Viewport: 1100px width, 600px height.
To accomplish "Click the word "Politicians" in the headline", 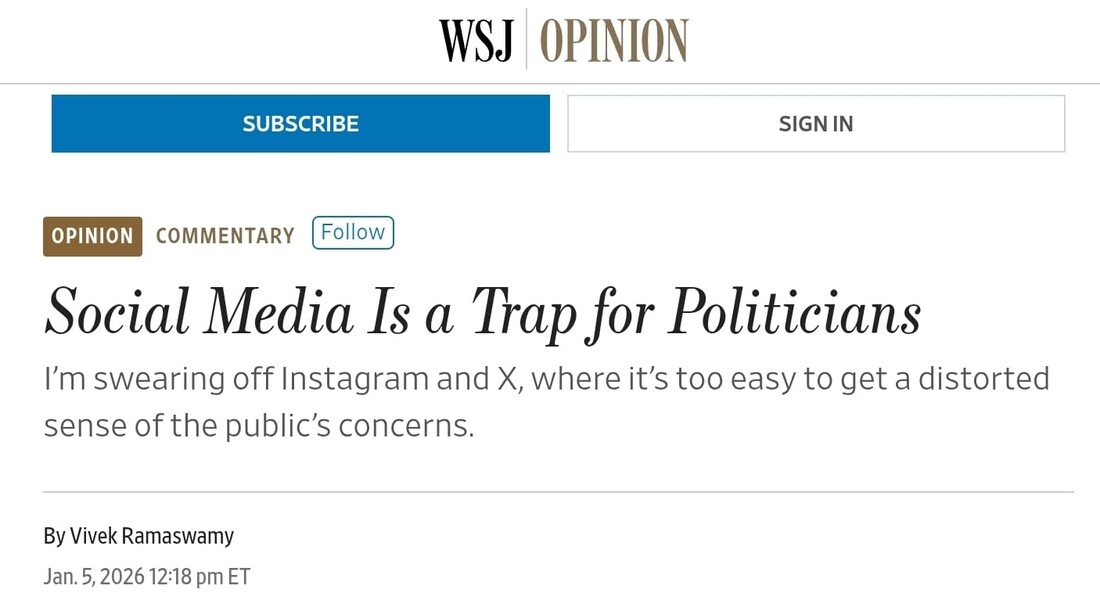I will tap(795, 312).
